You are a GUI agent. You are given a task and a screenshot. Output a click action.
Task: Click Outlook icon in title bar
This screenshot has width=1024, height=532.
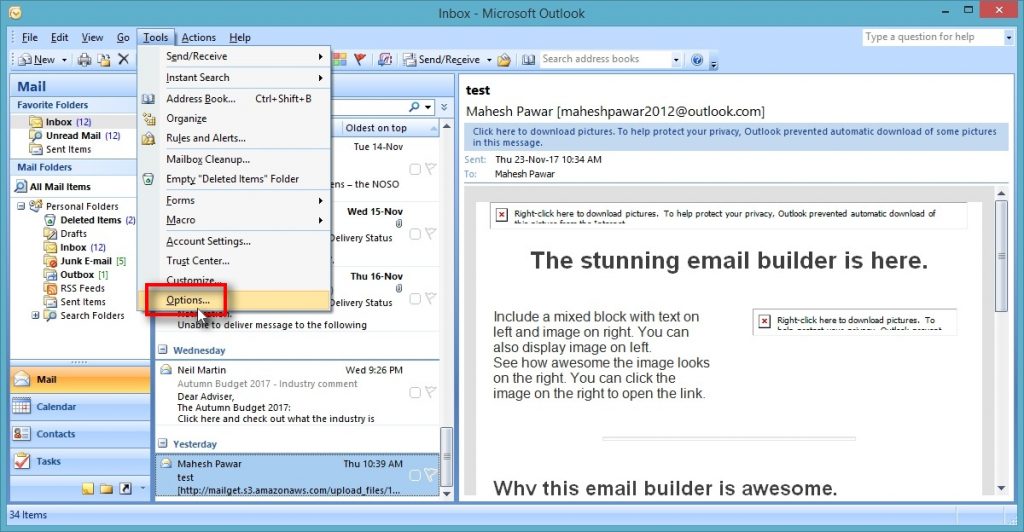click(x=15, y=12)
